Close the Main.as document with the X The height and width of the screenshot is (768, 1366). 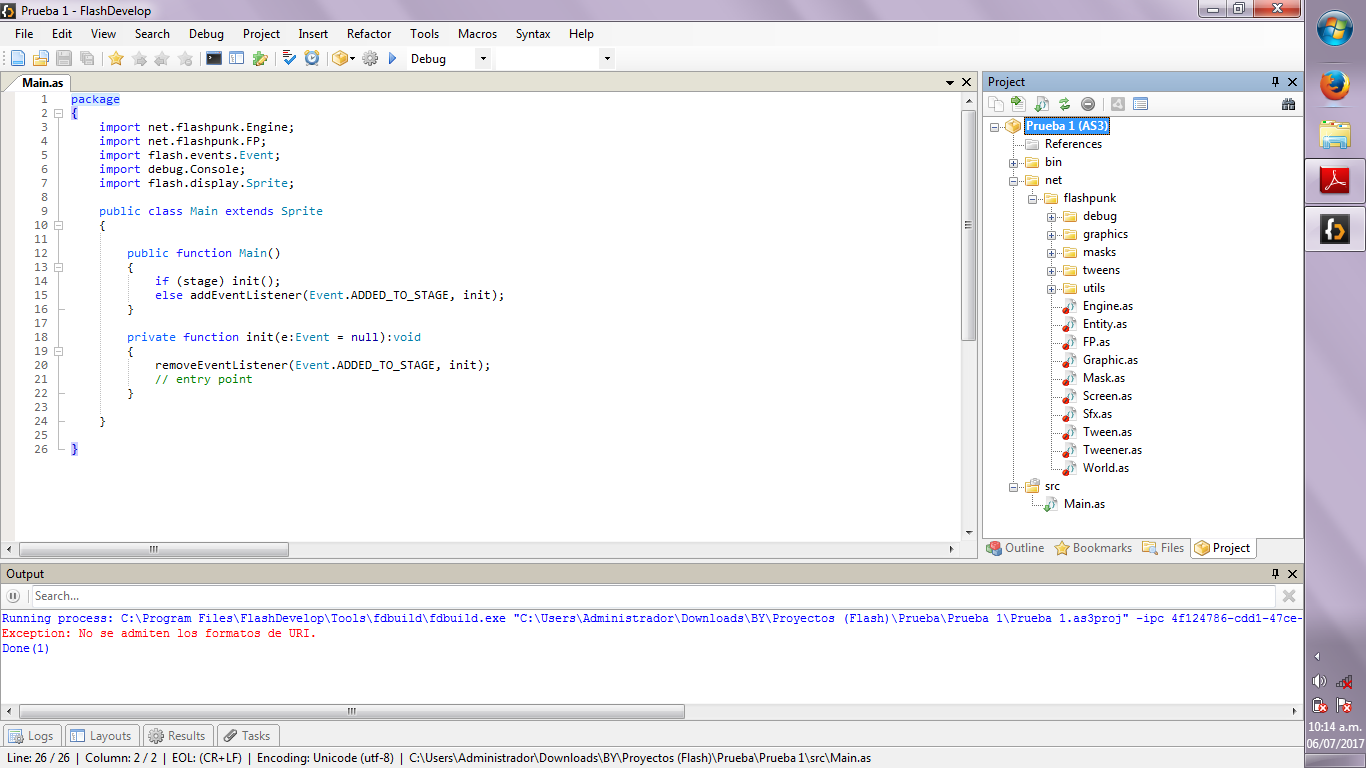pyautogui.click(x=966, y=82)
